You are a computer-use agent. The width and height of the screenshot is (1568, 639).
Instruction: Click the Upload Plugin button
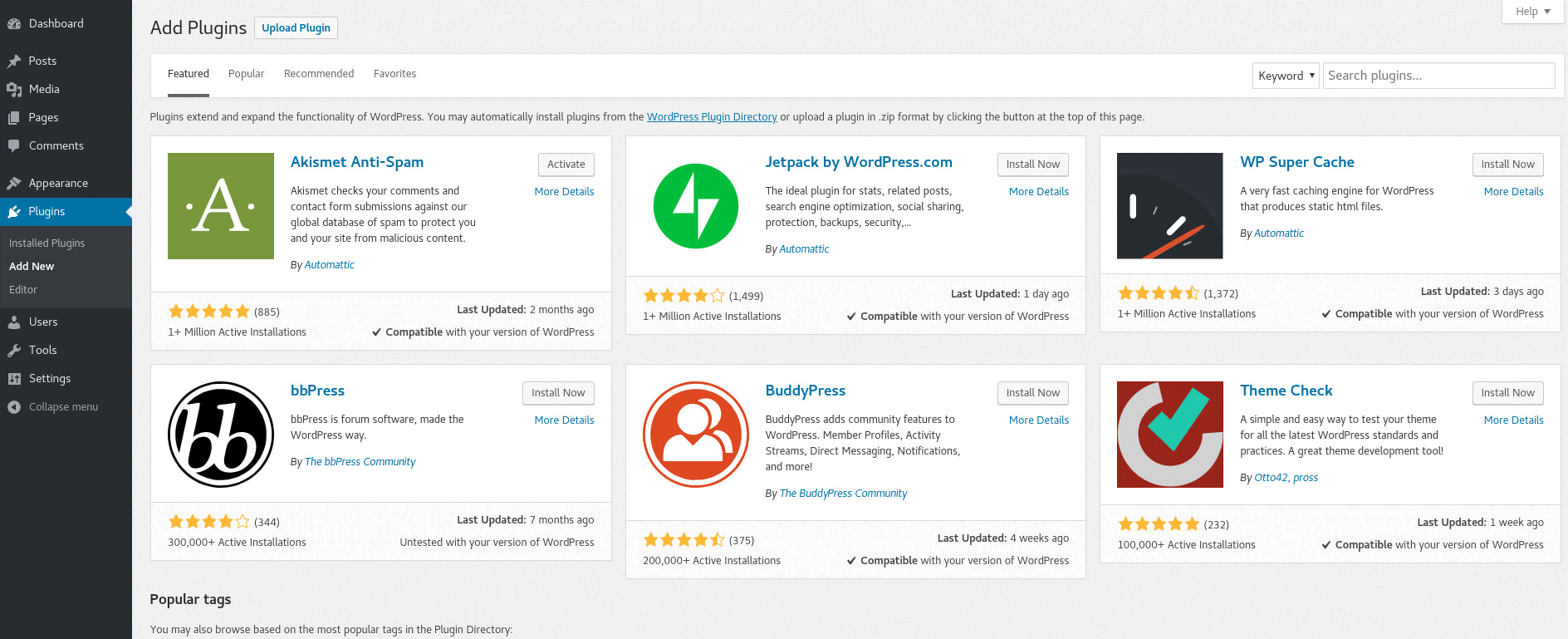coord(296,27)
